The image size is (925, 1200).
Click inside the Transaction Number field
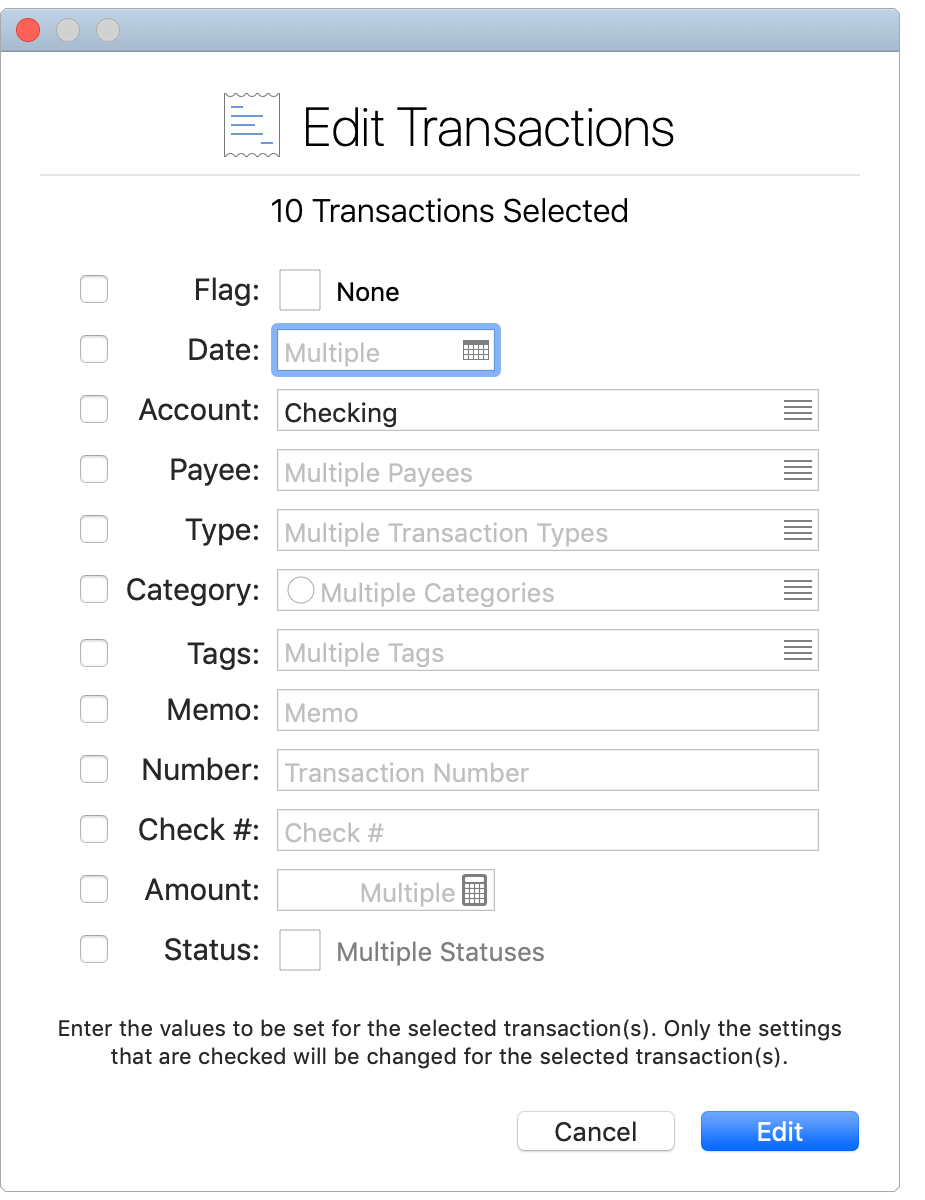coord(547,770)
